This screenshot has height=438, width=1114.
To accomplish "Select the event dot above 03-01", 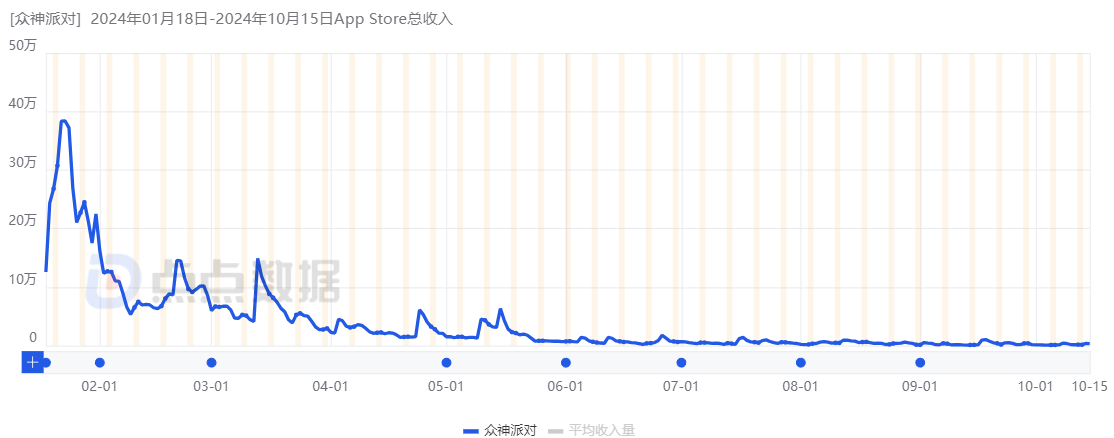I will click(211, 362).
